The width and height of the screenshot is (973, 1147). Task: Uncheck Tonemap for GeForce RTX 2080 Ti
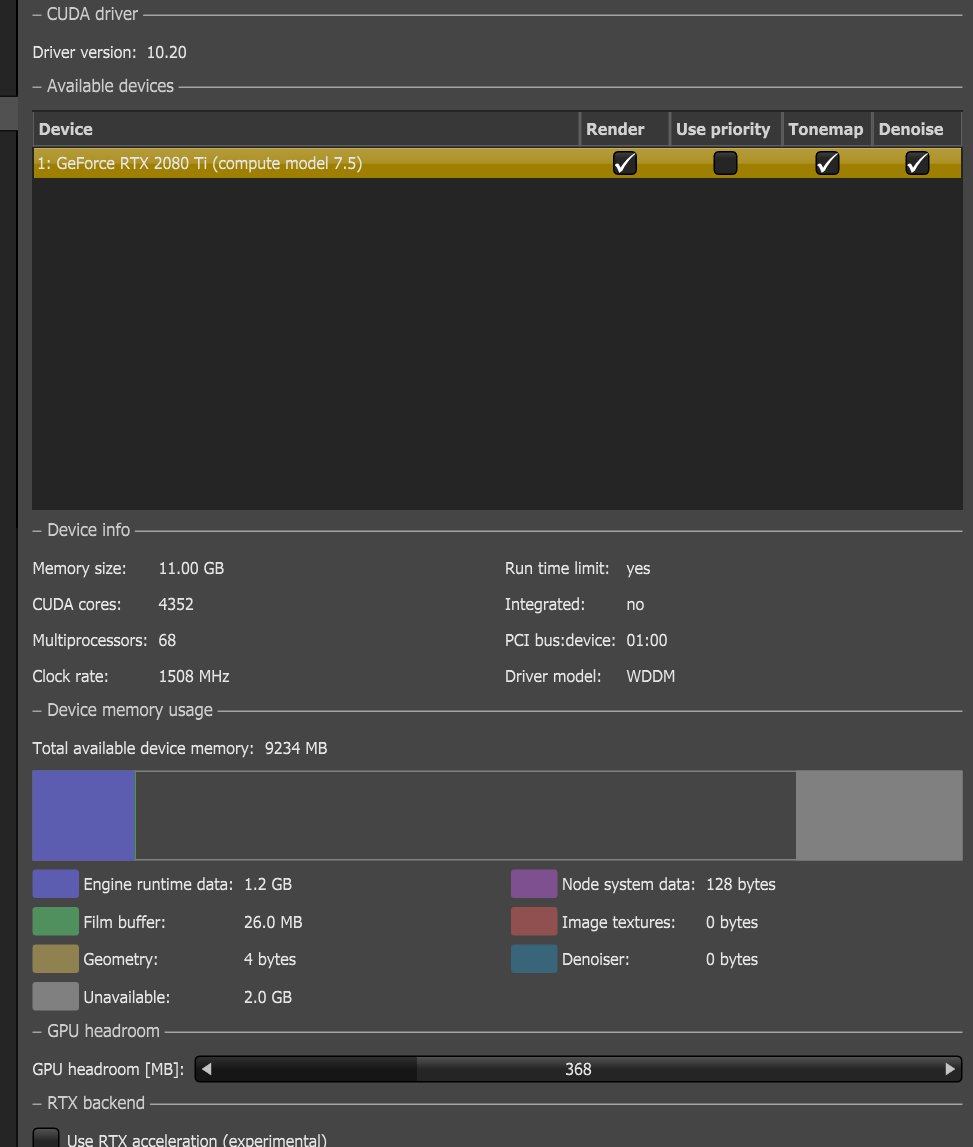827,163
